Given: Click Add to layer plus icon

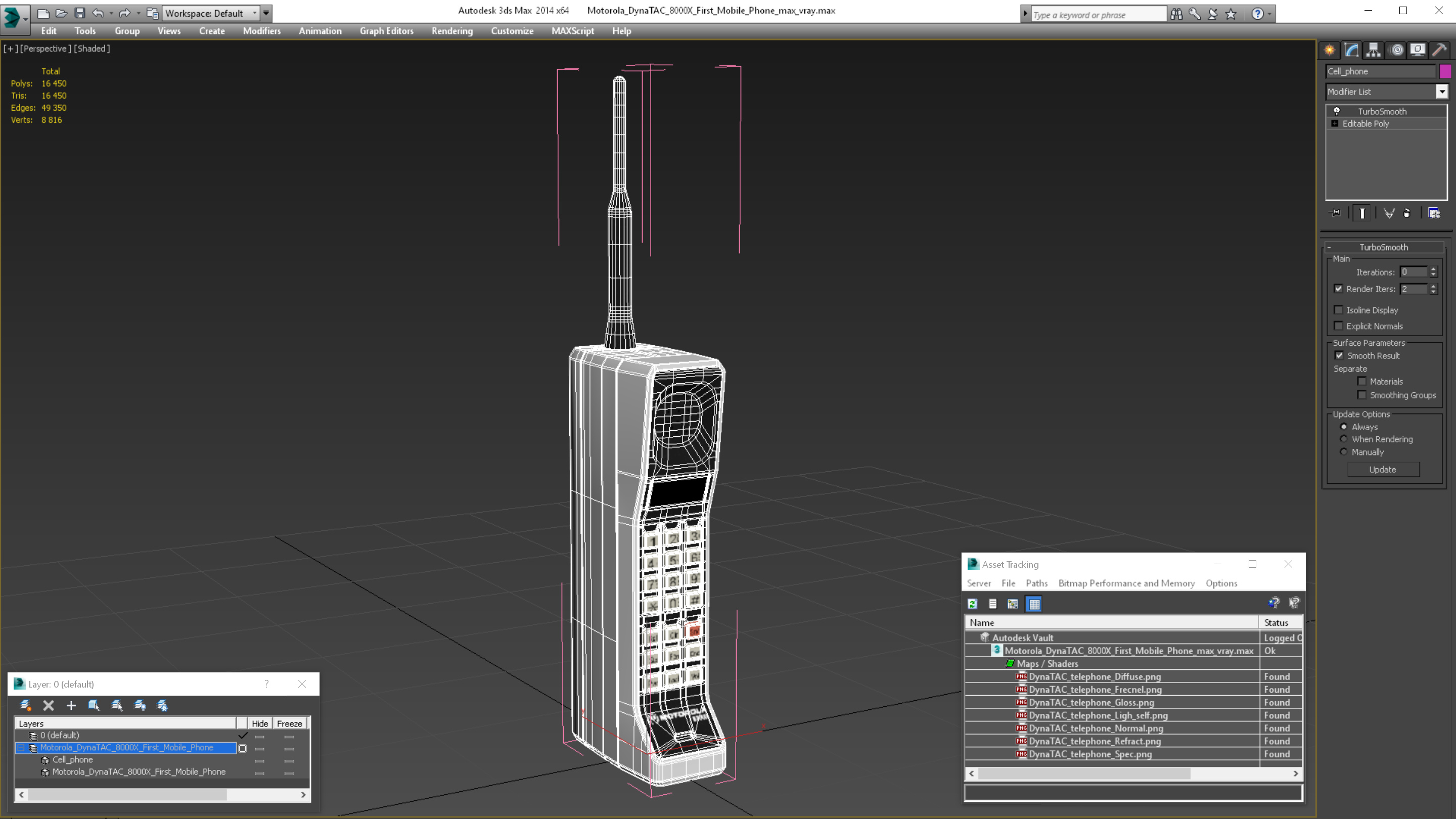Looking at the screenshot, I should tap(71, 705).
